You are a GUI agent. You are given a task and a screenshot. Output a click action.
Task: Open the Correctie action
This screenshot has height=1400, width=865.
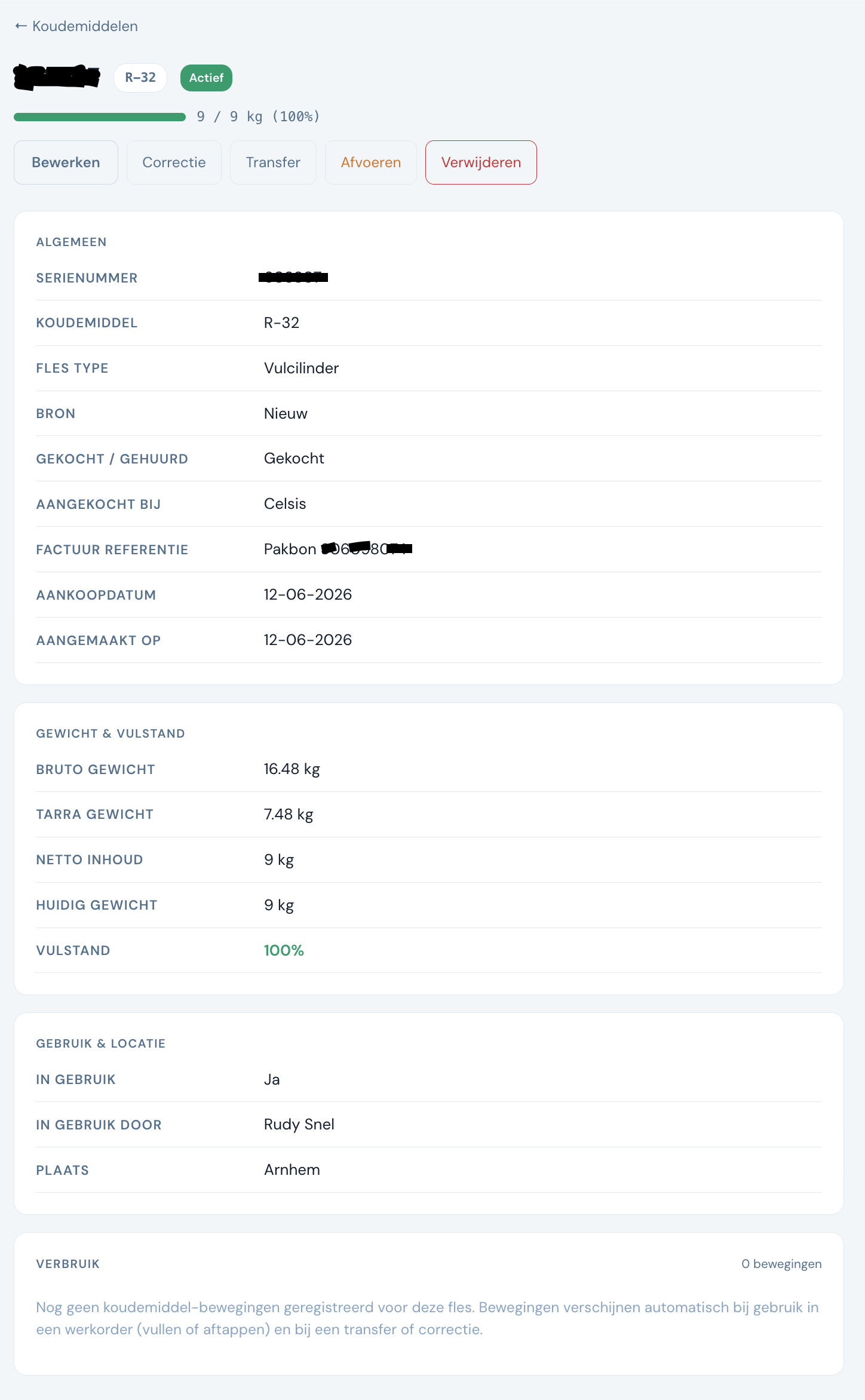(174, 162)
